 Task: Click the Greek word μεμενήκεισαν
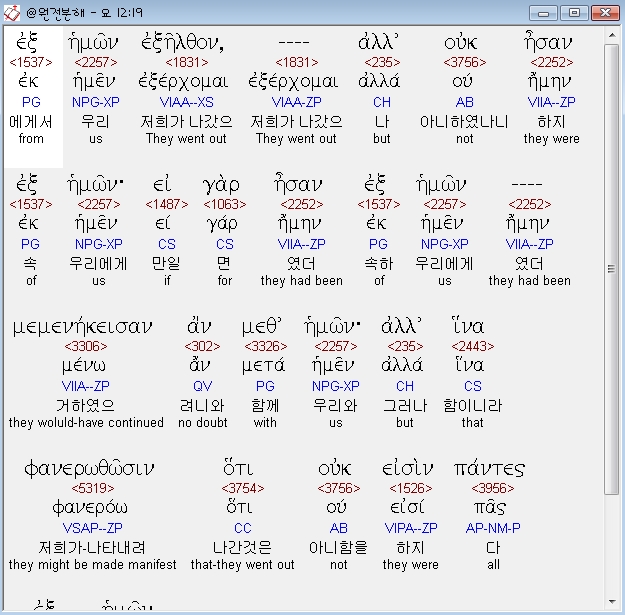click(x=82, y=327)
